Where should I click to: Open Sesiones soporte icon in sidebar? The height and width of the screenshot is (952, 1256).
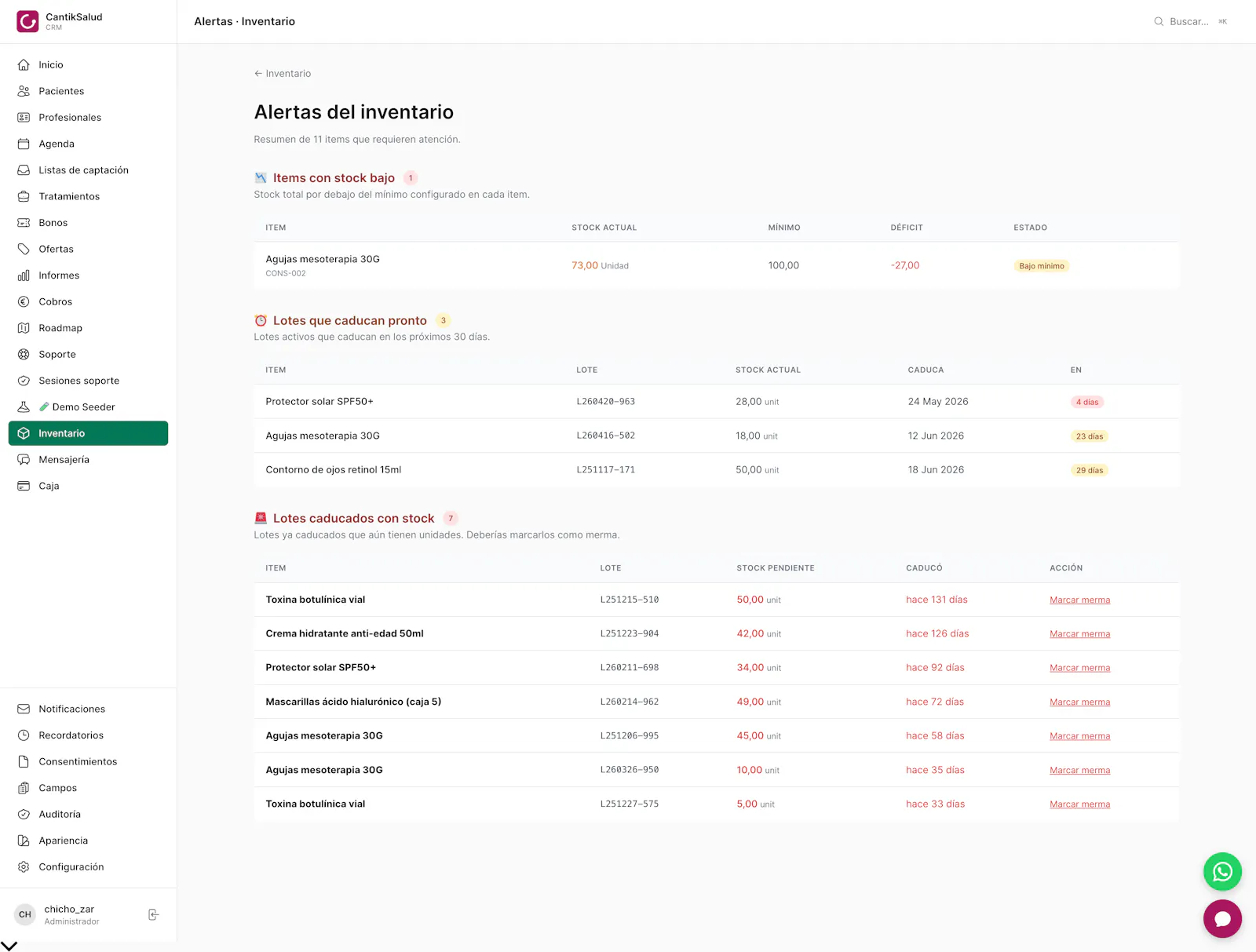(24, 381)
